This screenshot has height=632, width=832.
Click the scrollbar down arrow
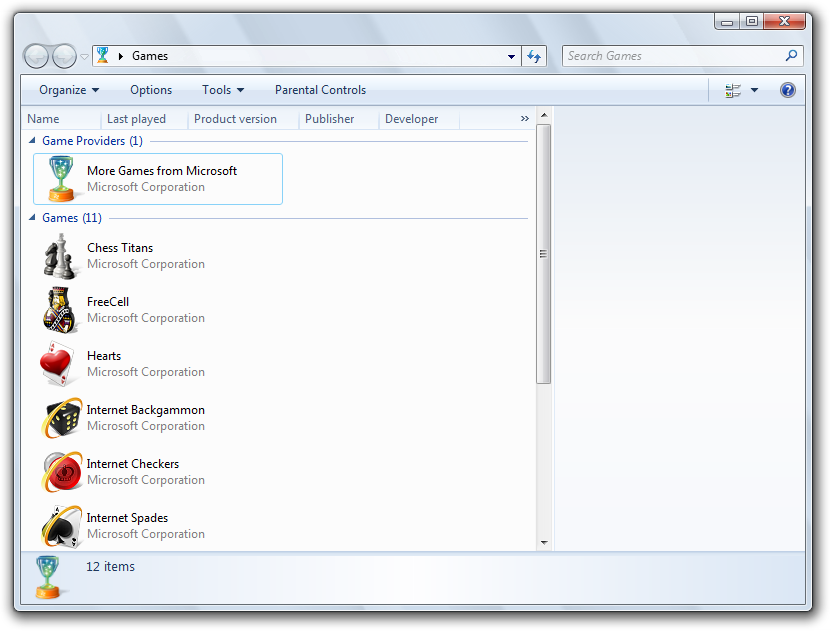(x=544, y=542)
